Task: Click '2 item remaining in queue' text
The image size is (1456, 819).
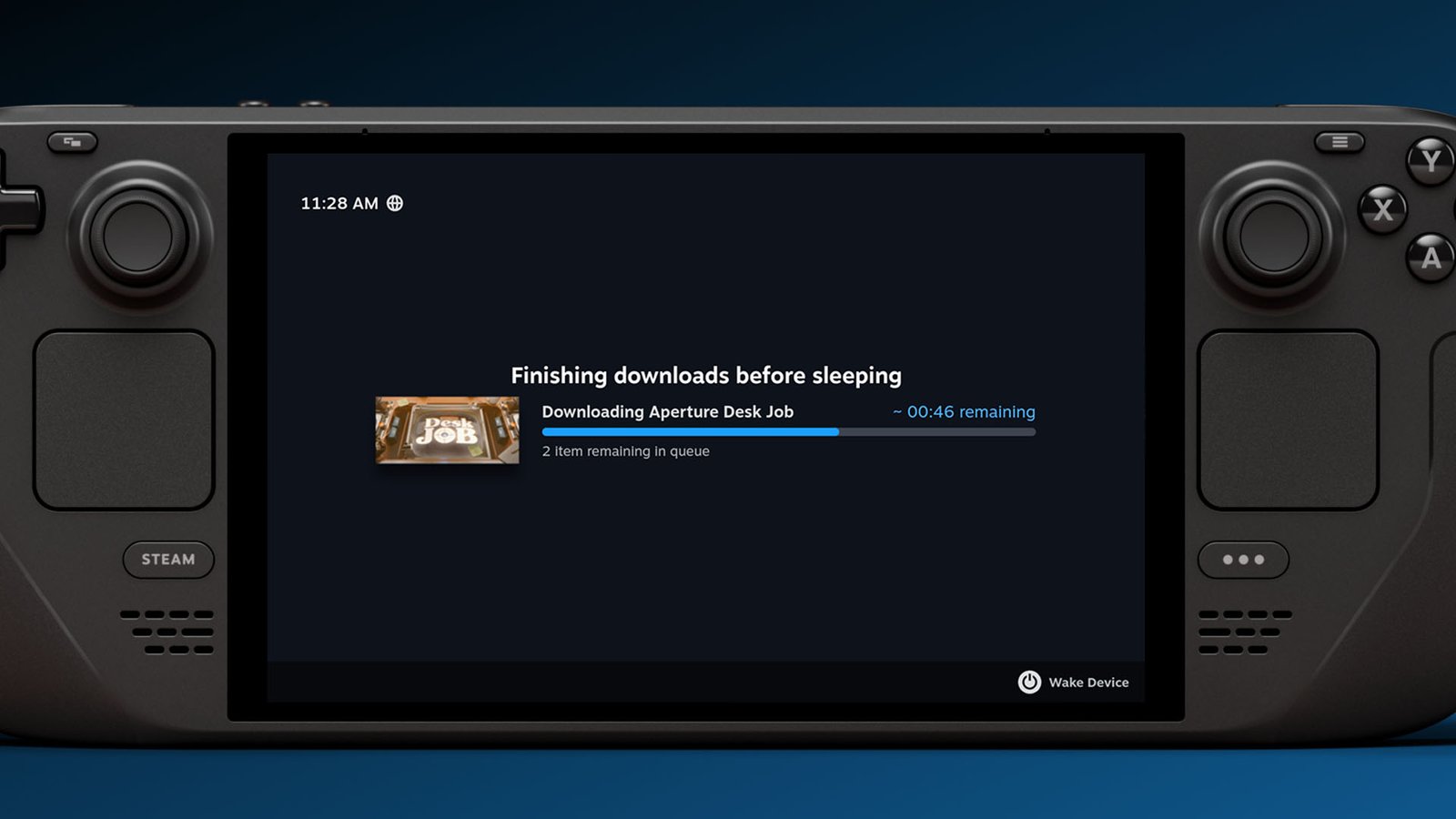Action: click(x=626, y=451)
